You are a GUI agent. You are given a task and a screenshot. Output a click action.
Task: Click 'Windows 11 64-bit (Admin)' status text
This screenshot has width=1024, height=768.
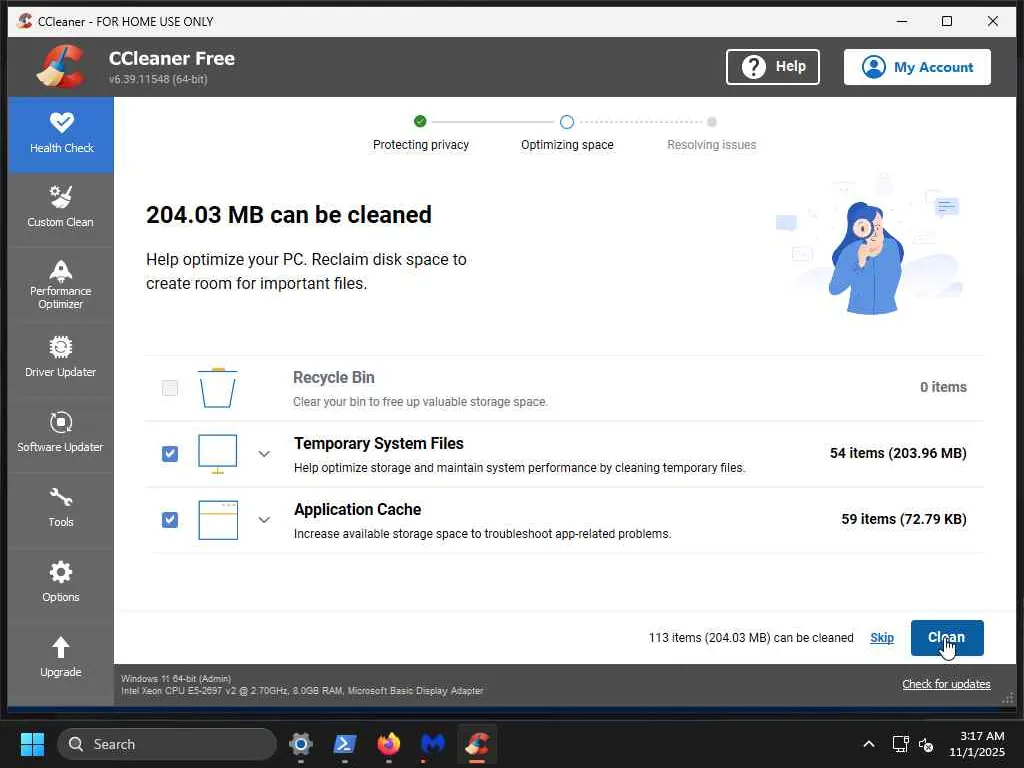click(176, 679)
